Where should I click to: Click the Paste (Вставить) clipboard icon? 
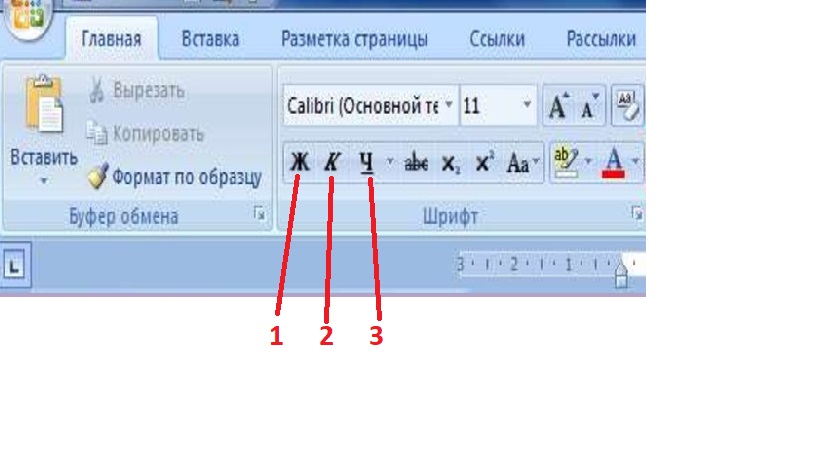43,108
